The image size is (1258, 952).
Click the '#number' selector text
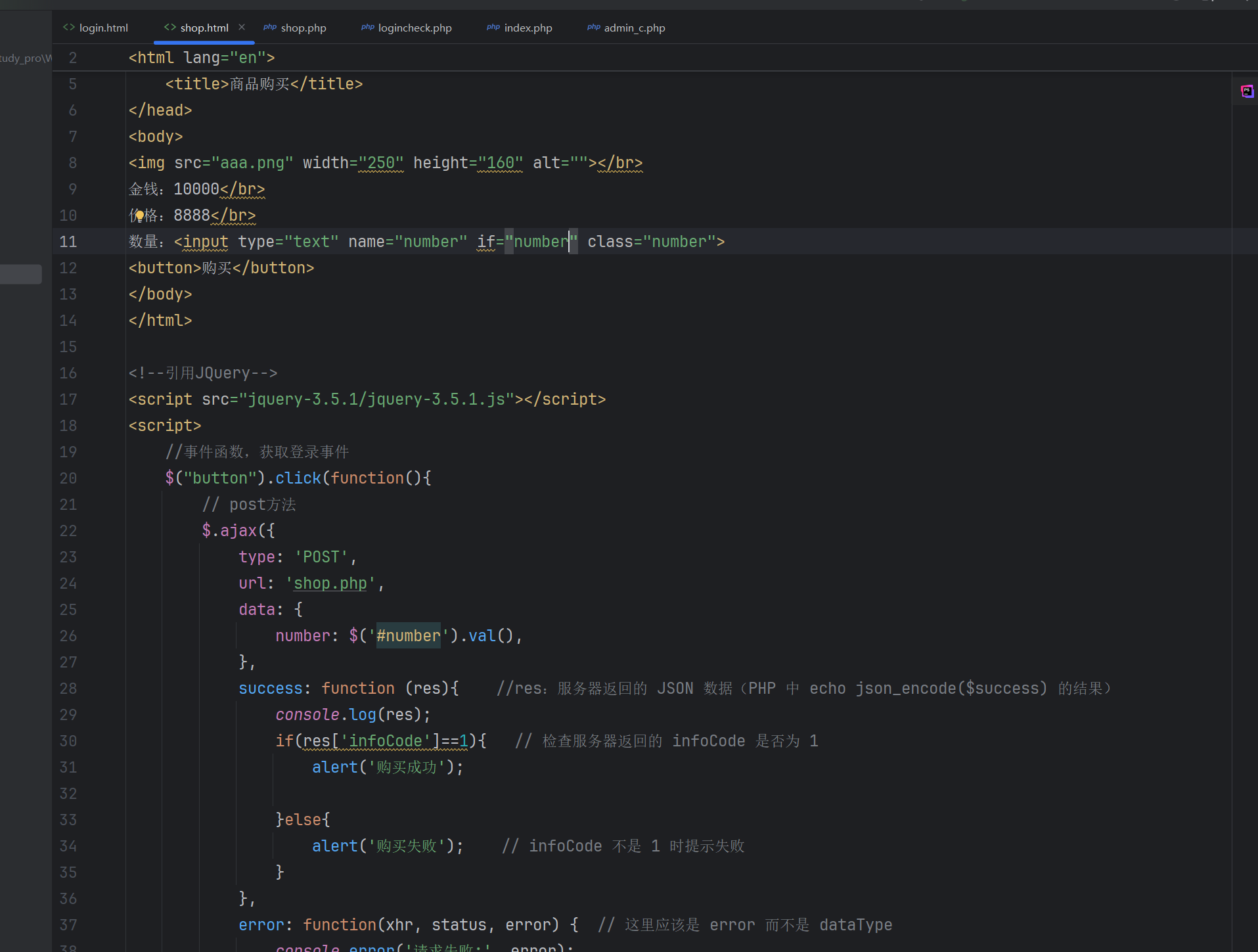pyautogui.click(x=409, y=635)
